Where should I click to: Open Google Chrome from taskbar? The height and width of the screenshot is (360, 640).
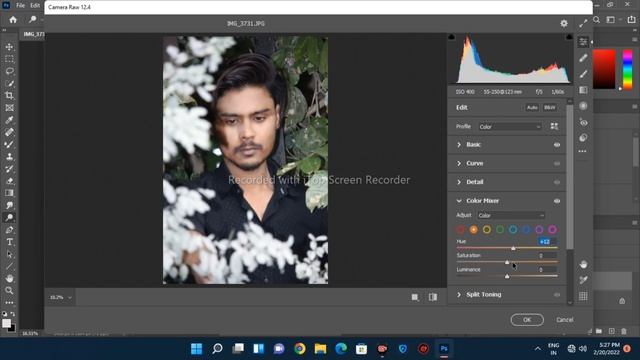300,349
